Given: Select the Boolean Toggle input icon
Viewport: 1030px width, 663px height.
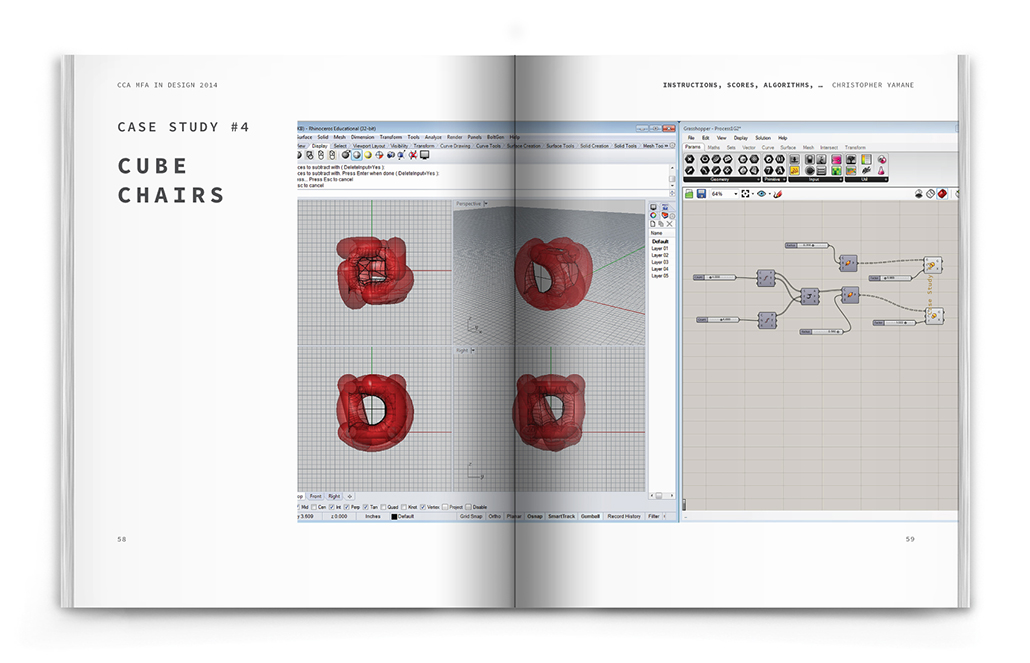Looking at the screenshot, I should (809, 160).
